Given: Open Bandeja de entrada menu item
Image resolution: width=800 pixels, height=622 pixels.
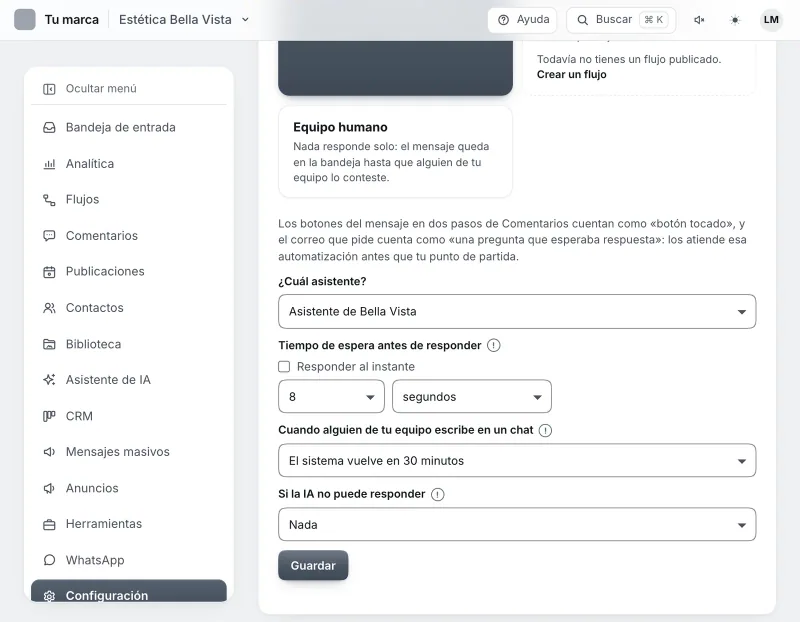Looking at the screenshot, I should pos(129,128).
